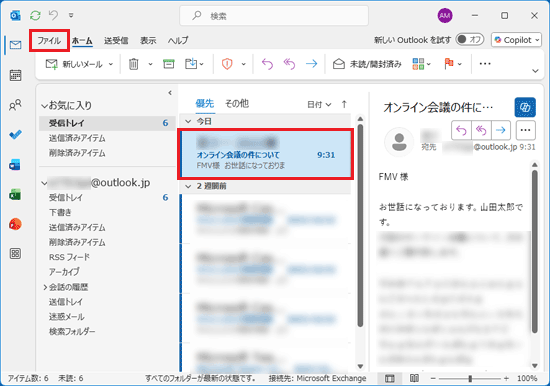
Task: Open the Calendar view in sidebar
Action: [x=15, y=75]
